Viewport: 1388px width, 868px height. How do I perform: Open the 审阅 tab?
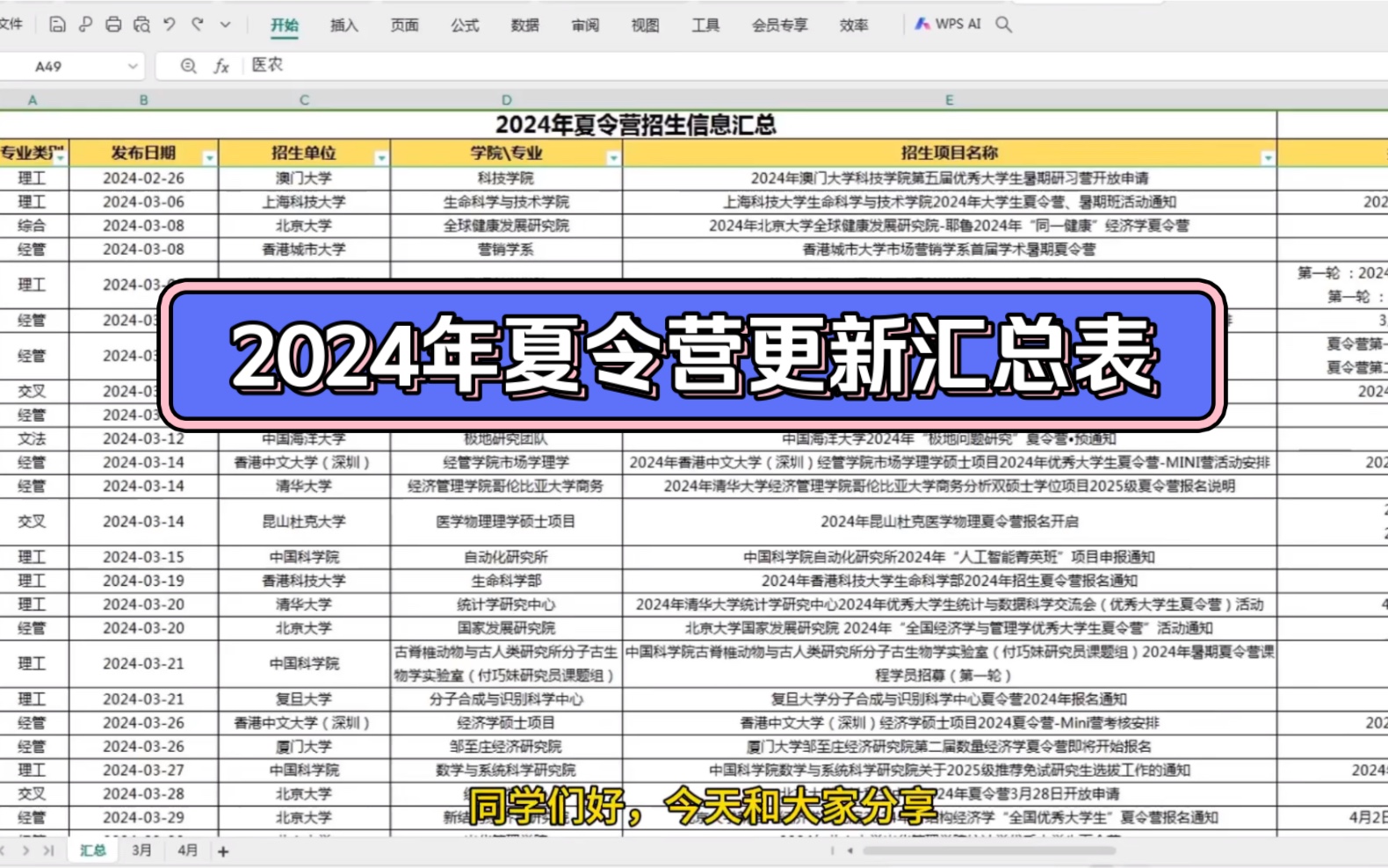585,25
